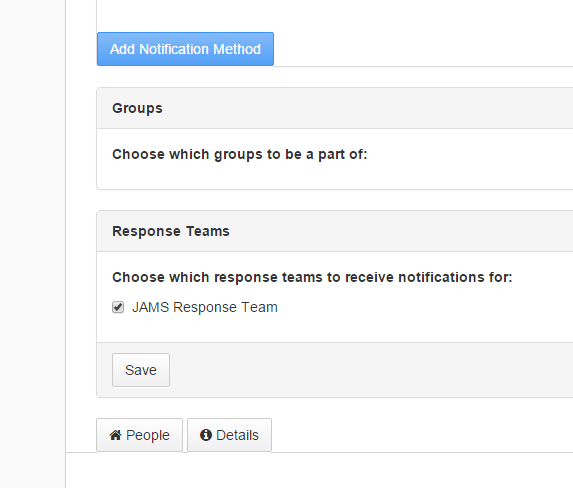
Task: Click the word People beside home icon
Action: coord(148,435)
